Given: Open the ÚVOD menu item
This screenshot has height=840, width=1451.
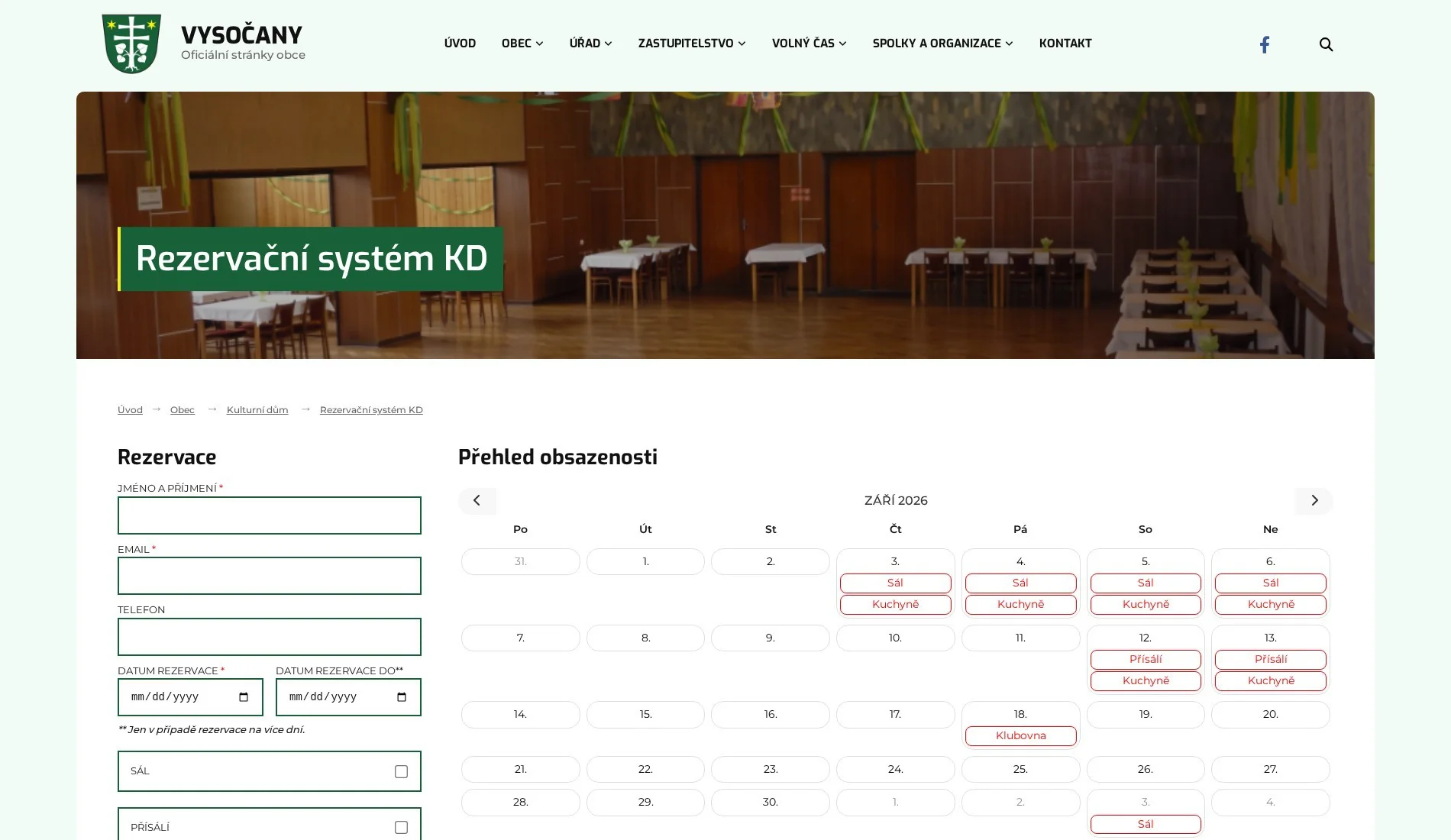Looking at the screenshot, I should pos(460,44).
